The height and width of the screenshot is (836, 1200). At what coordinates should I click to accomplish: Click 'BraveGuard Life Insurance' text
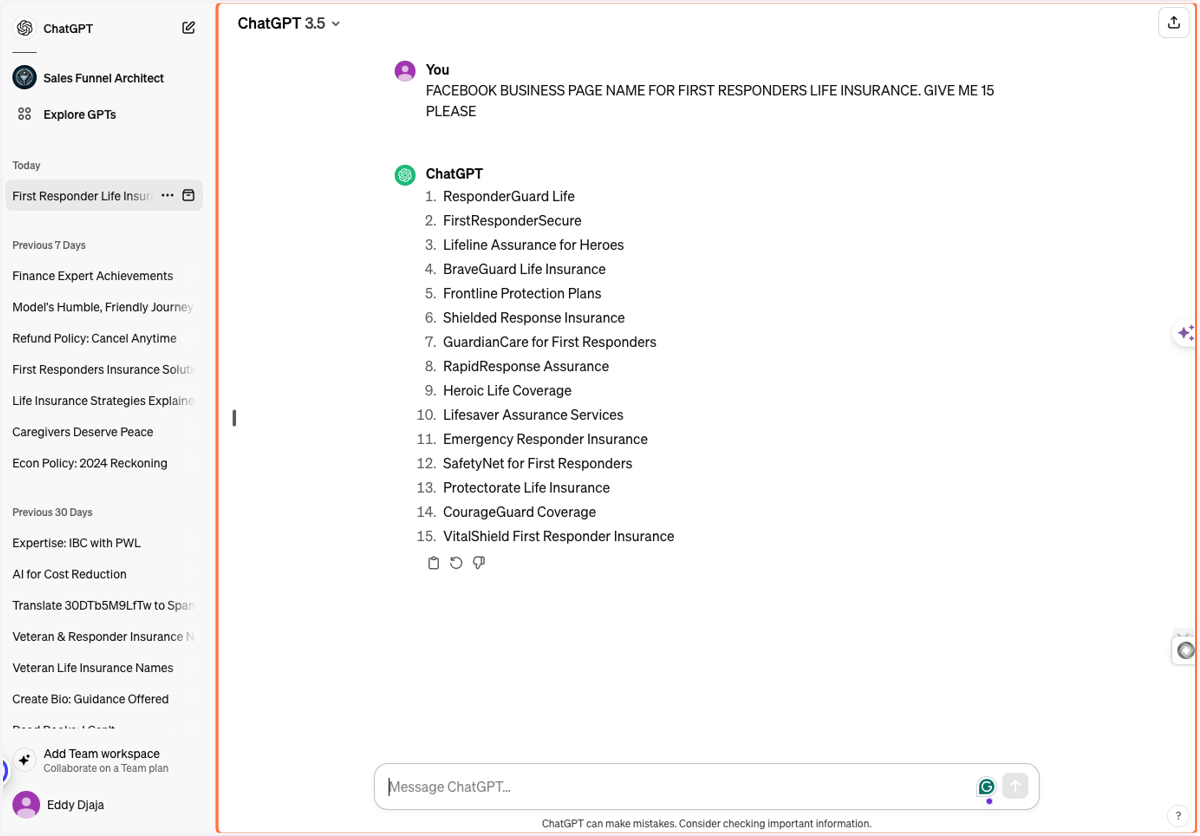(x=524, y=269)
